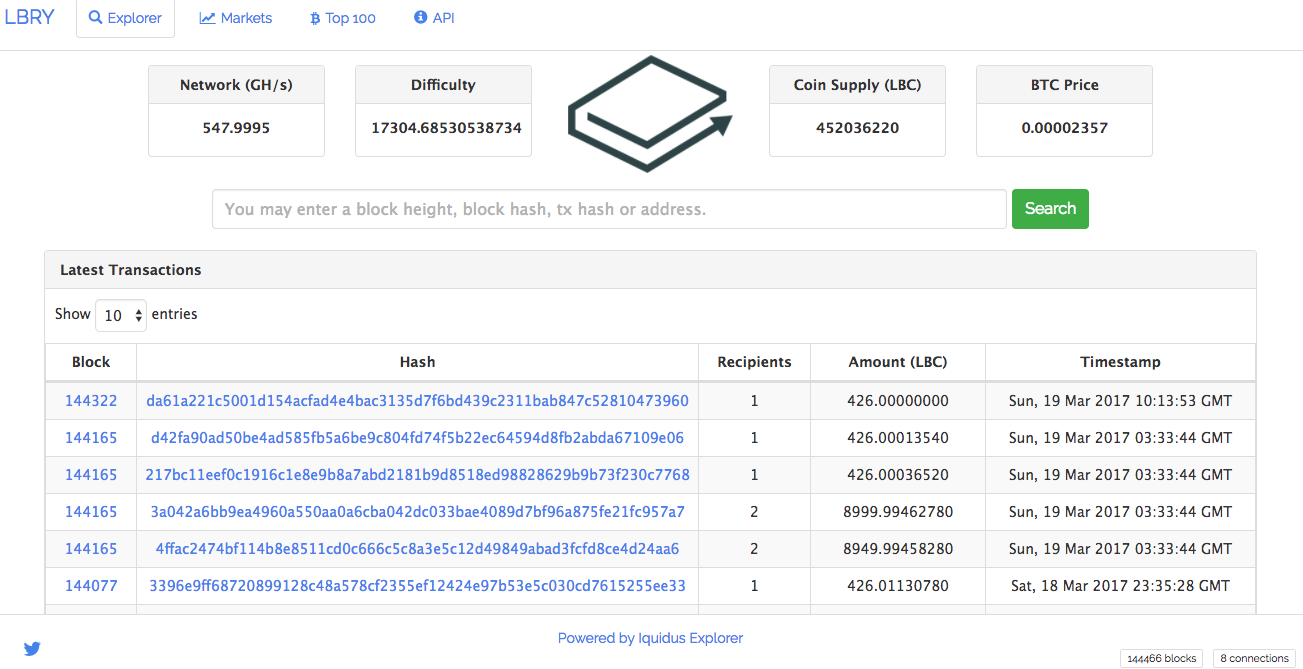Click the 144466 blocks status badge
This screenshot has height=669, width=1303.
(1161, 658)
